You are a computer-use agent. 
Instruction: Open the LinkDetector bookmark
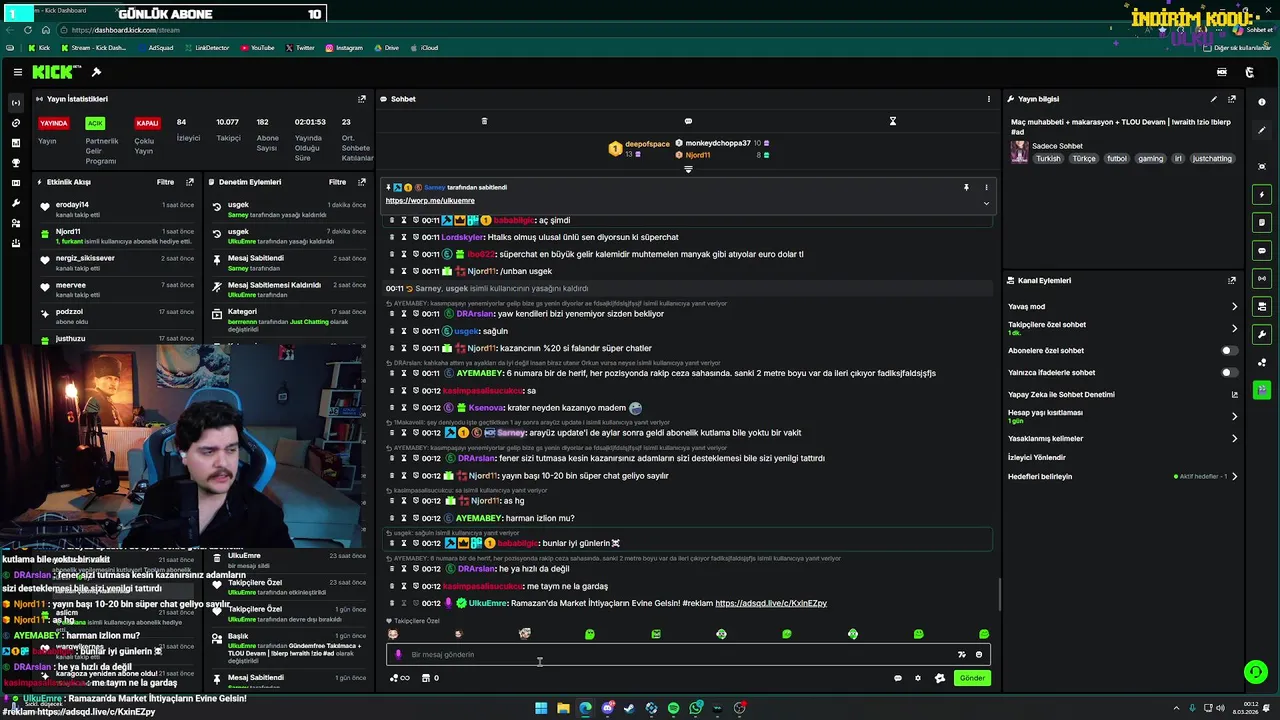[x=206, y=48]
